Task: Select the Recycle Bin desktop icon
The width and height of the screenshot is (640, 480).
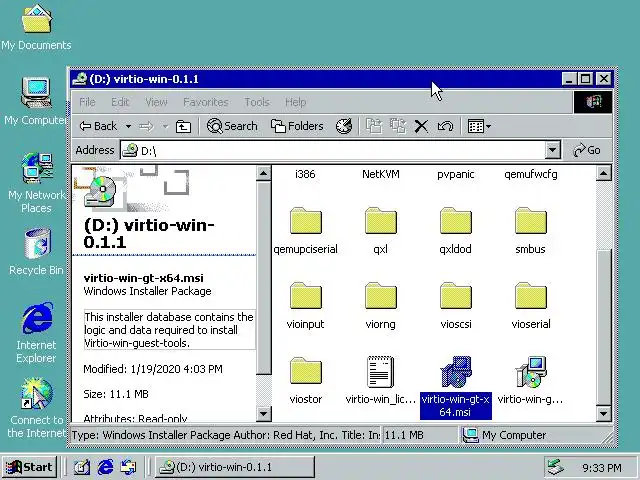Action: 36,252
